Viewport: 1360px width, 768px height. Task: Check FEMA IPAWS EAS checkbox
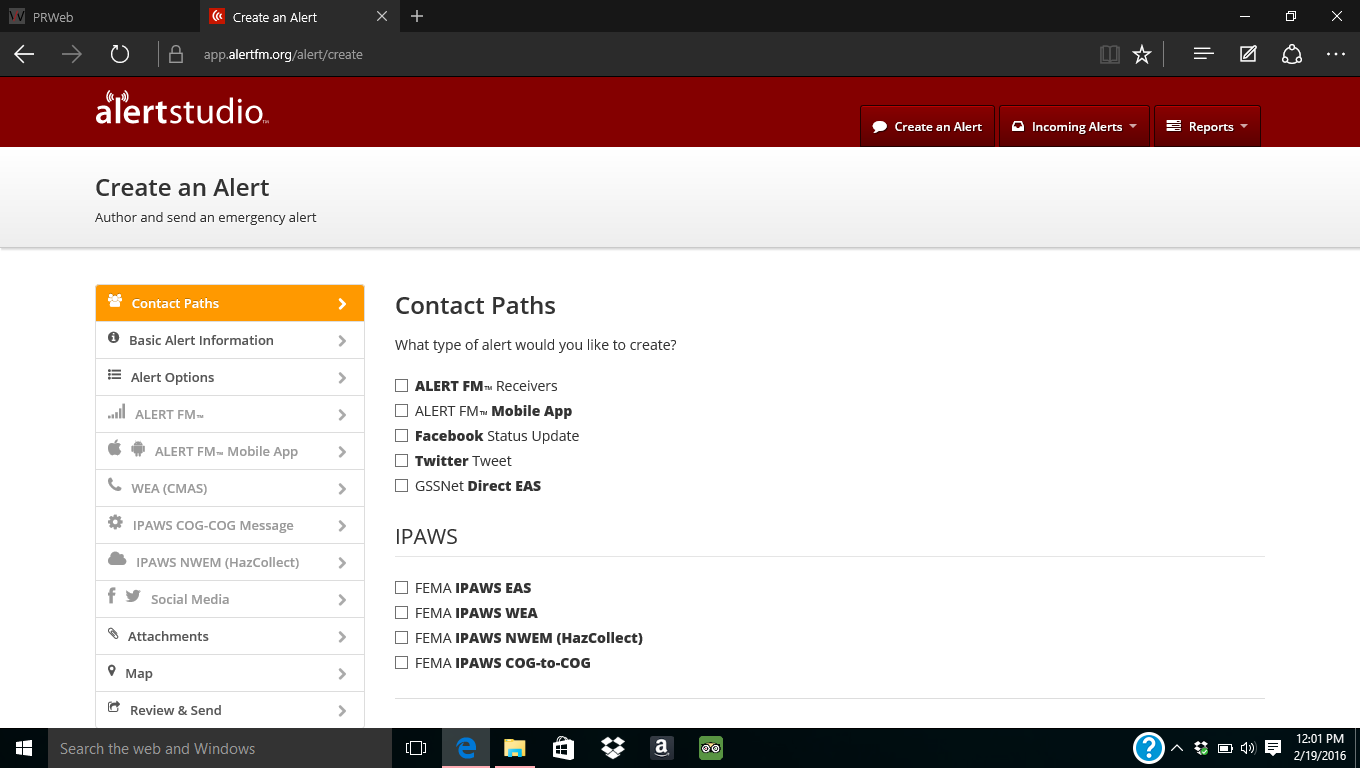[402, 588]
